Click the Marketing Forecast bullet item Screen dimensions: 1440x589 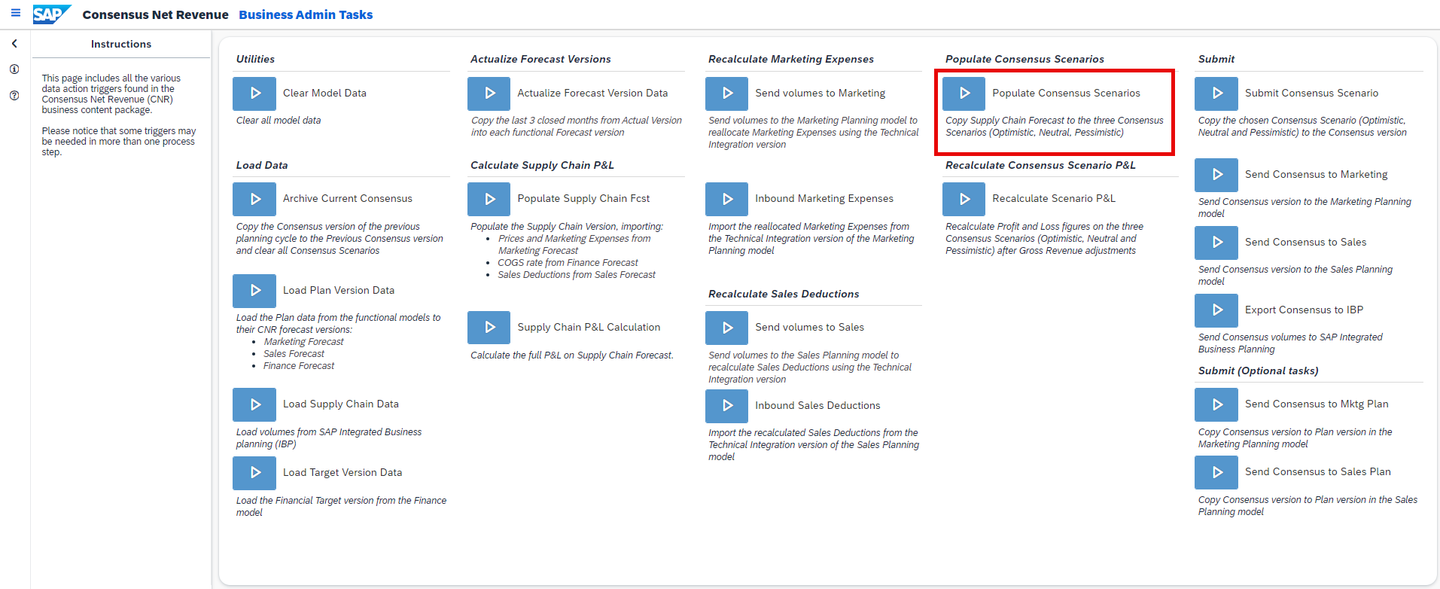point(304,342)
